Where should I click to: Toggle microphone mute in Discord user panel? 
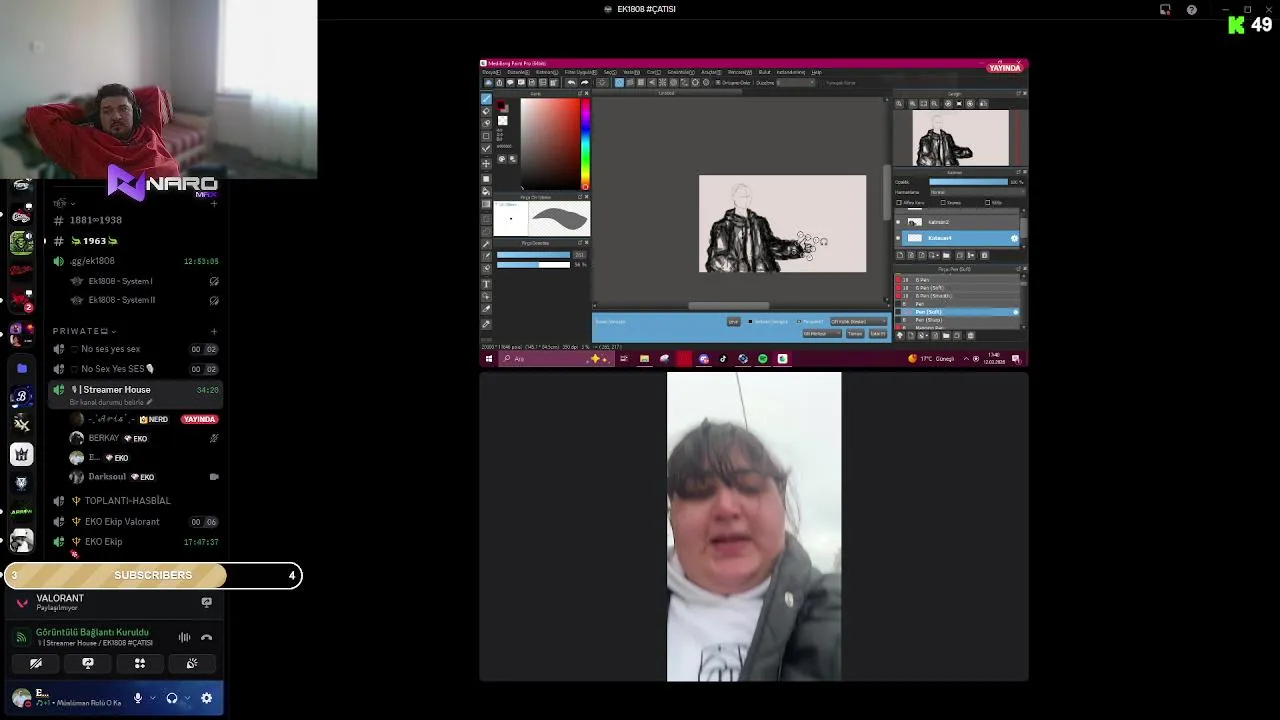[138, 698]
